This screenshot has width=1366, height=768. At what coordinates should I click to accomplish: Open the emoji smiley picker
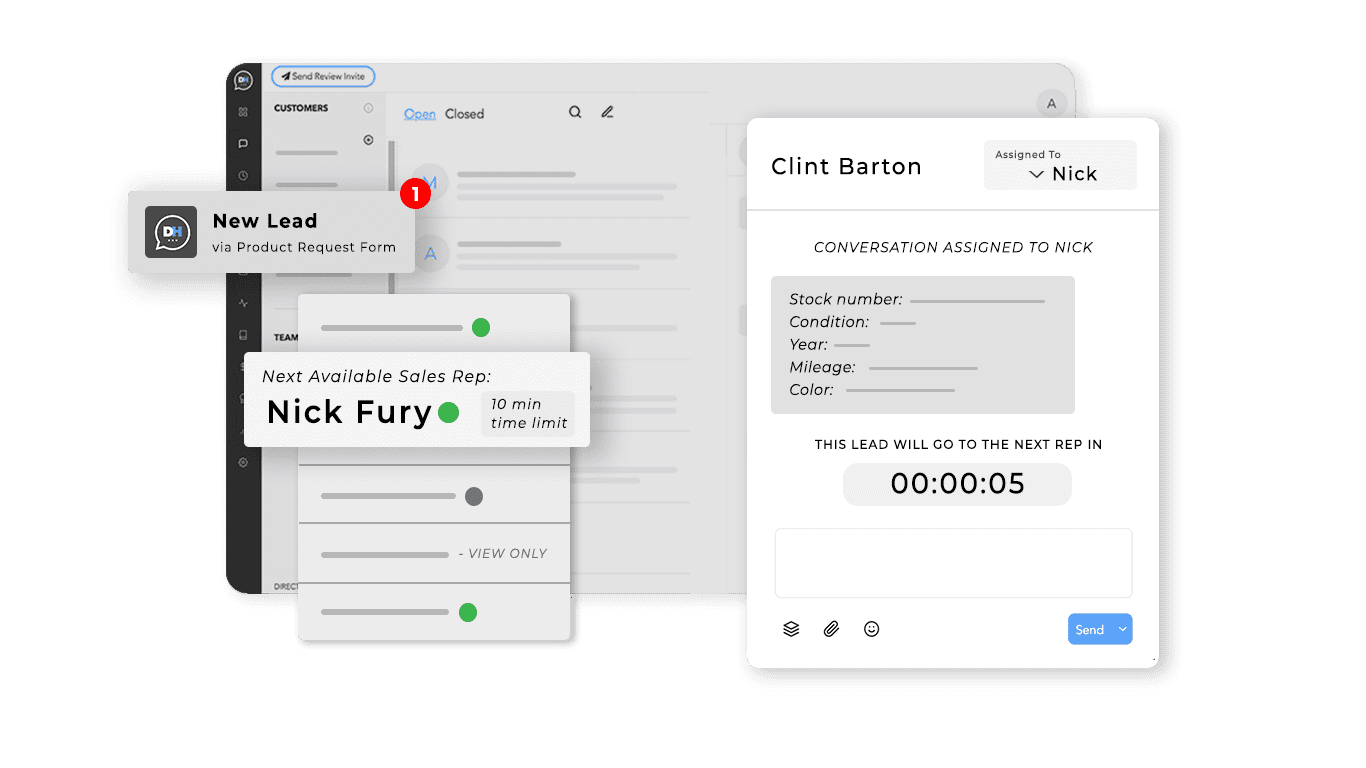(871, 628)
